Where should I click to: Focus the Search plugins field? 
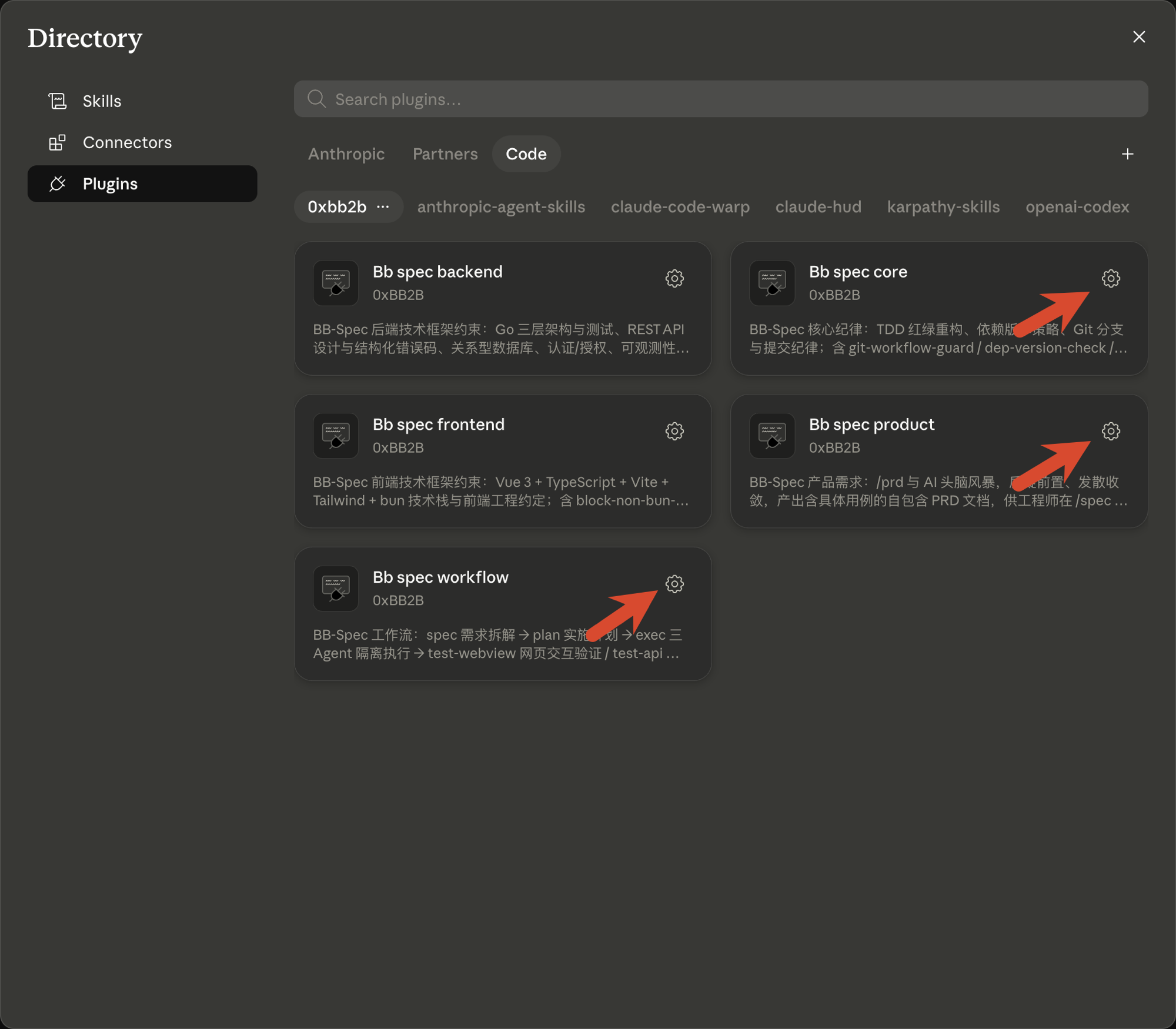click(x=721, y=99)
